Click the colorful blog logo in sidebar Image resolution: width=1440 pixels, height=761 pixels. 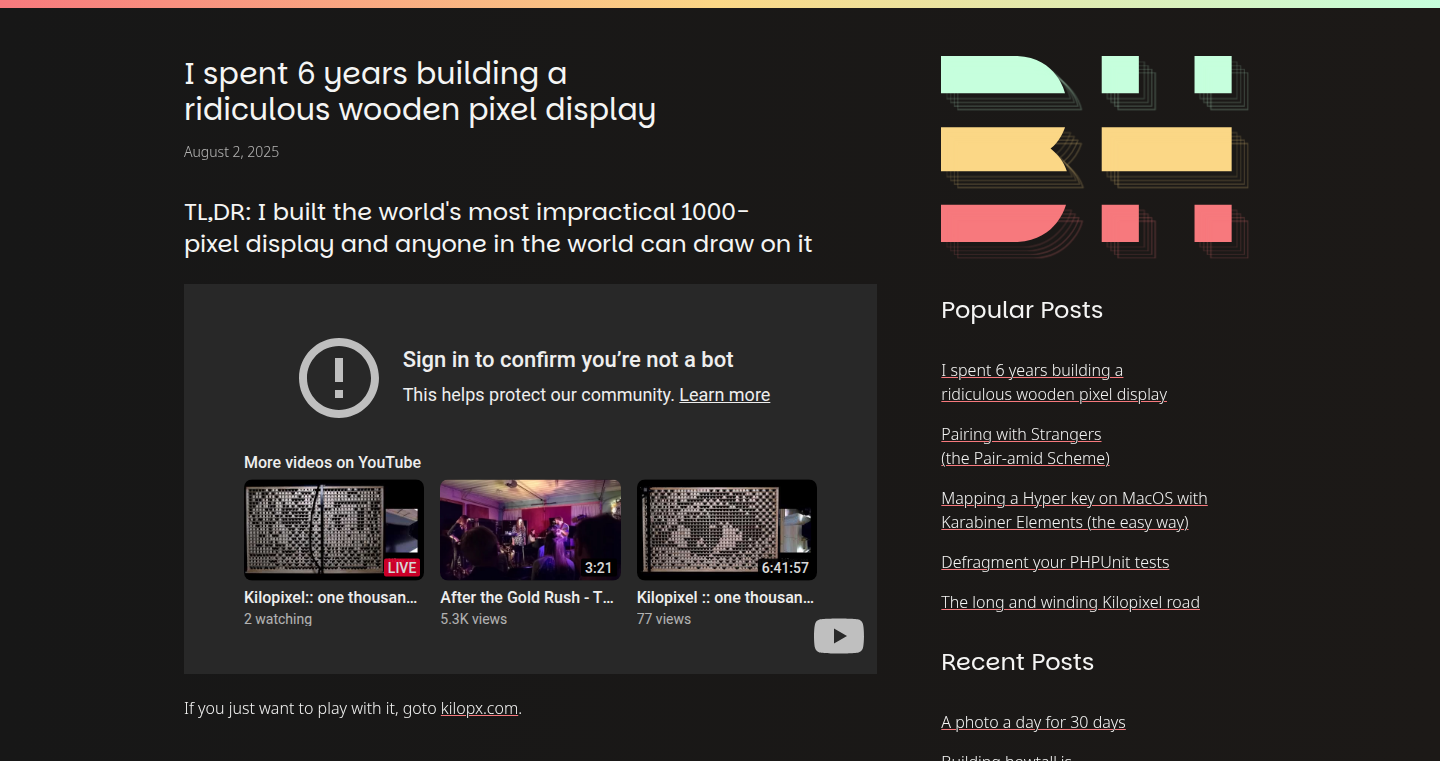tap(1094, 157)
